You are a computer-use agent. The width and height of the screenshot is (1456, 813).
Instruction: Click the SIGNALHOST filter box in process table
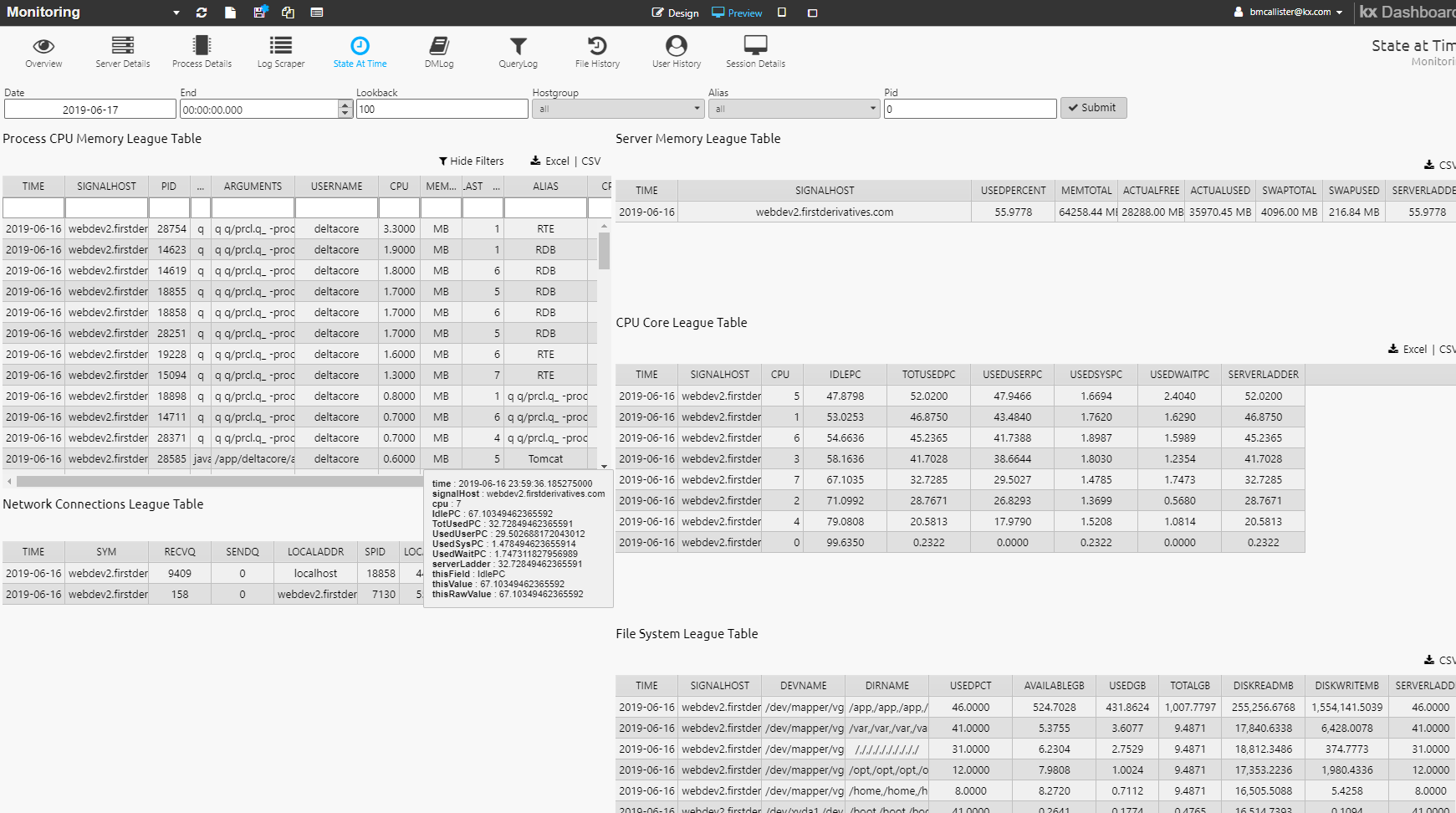coord(106,207)
